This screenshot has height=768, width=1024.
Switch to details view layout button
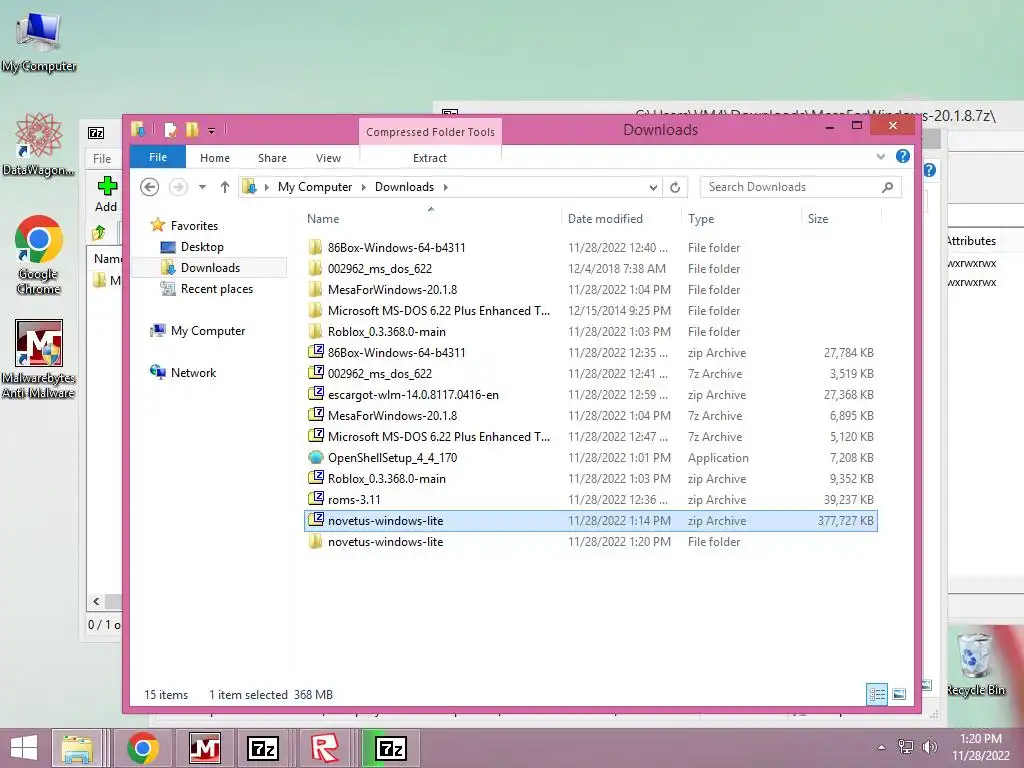click(x=876, y=694)
